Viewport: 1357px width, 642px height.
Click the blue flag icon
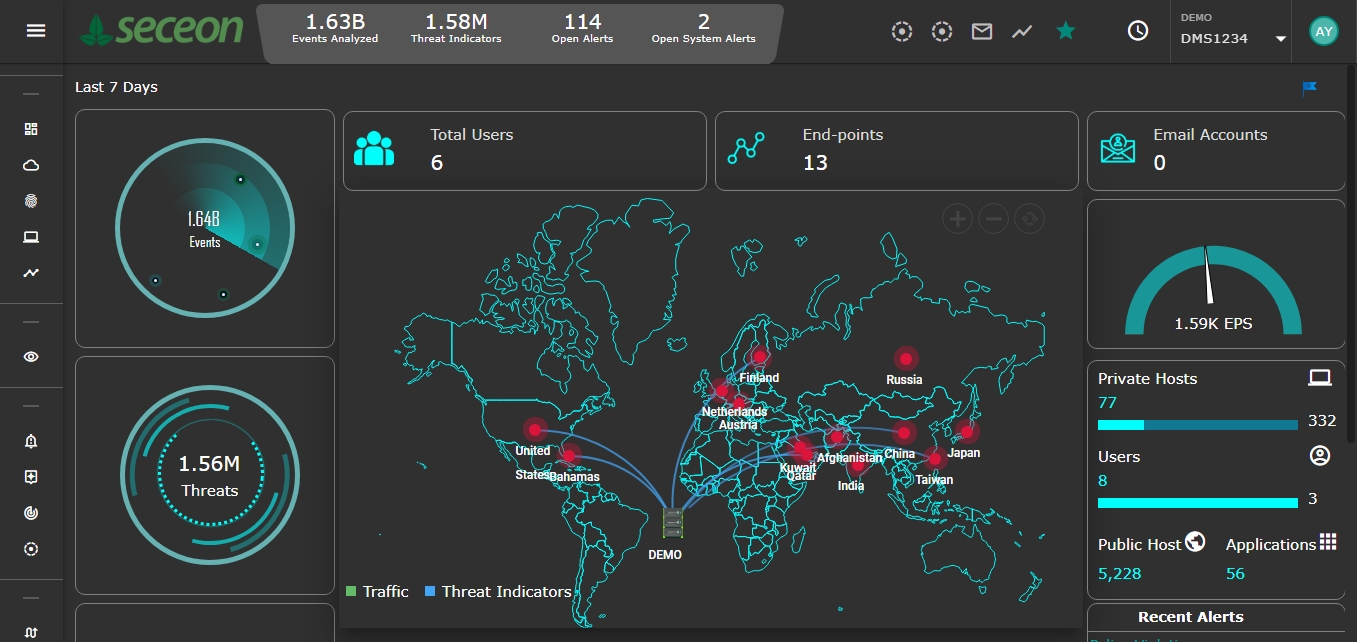pyautogui.click(x=1309, y=88)
